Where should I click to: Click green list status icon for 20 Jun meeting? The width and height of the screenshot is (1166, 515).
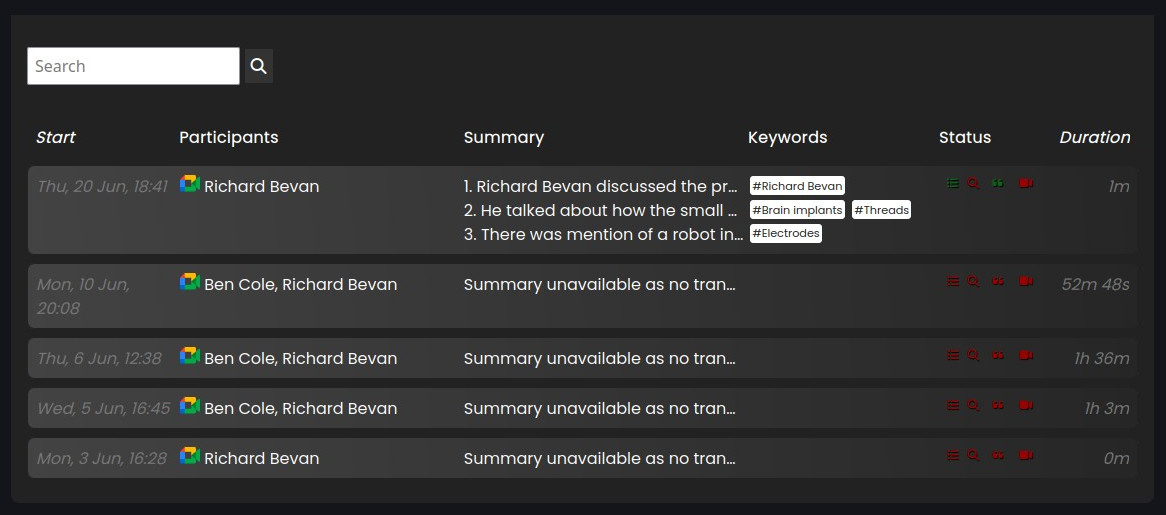953,184
